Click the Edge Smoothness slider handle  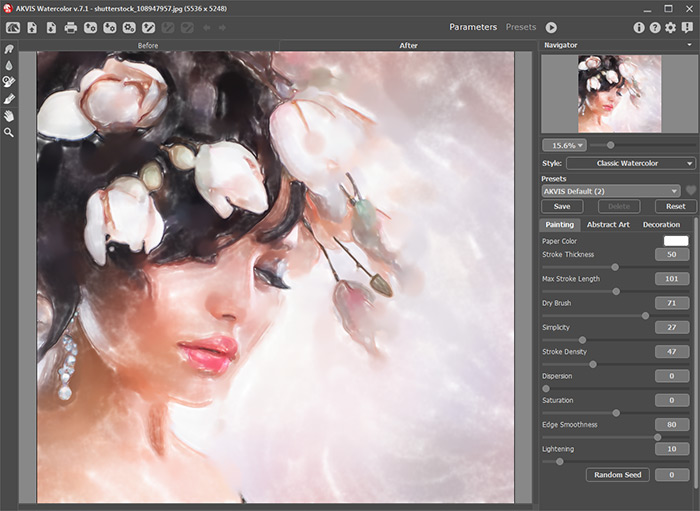[657, 437]
